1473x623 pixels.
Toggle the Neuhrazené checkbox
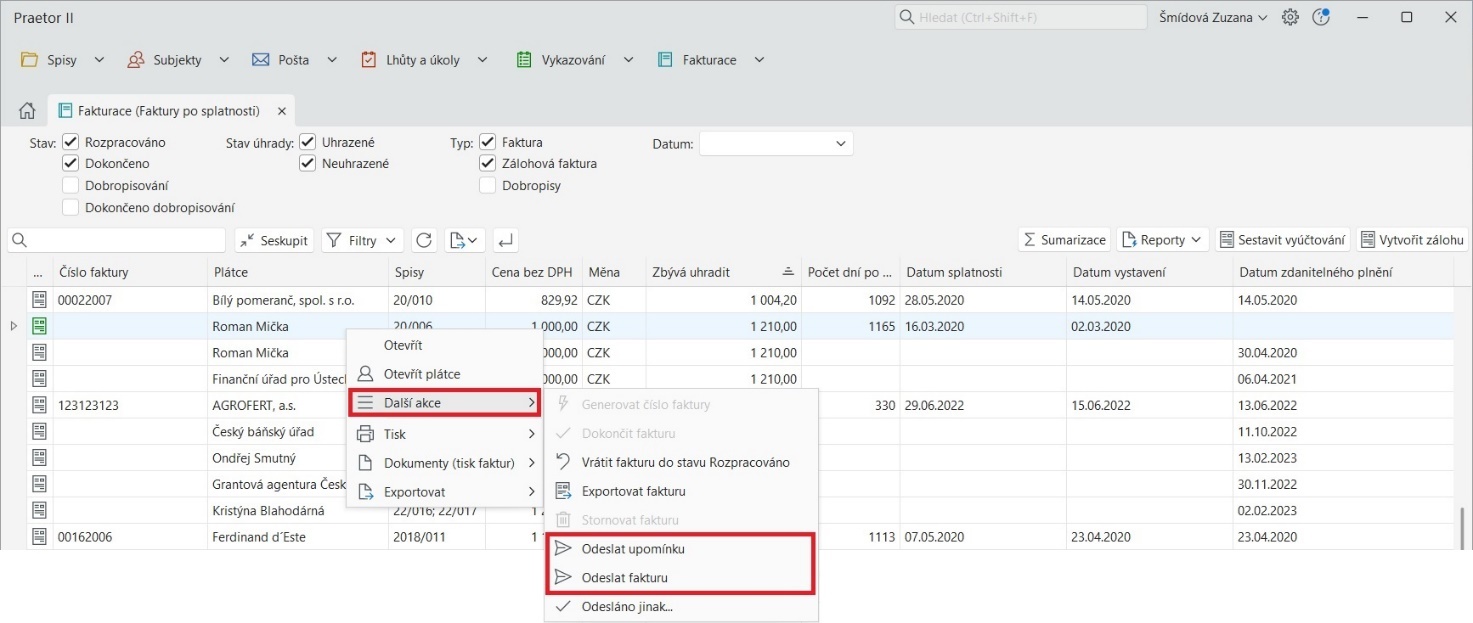click(x=307, y=163)
